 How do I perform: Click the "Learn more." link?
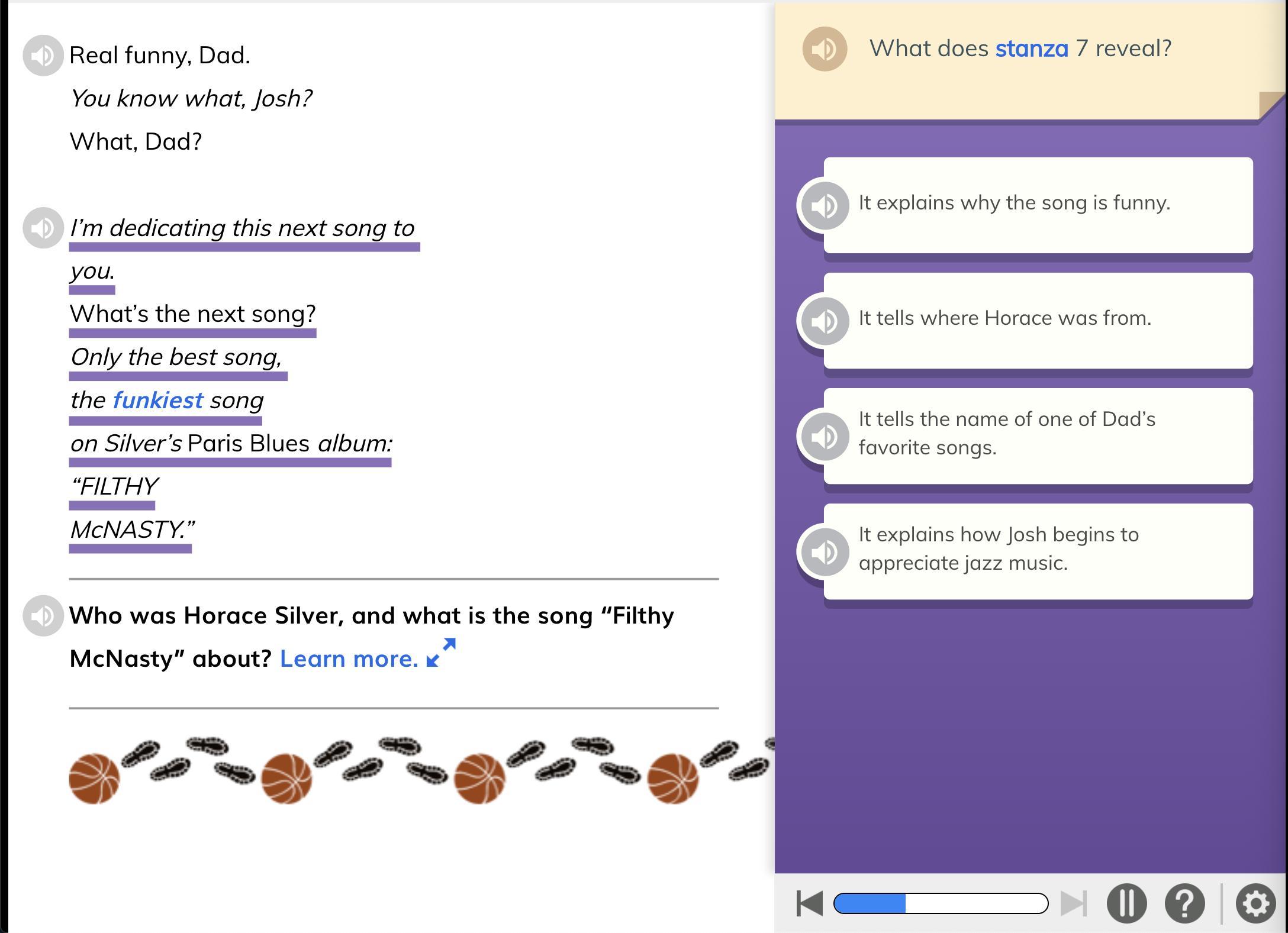(x=349, y=659)
